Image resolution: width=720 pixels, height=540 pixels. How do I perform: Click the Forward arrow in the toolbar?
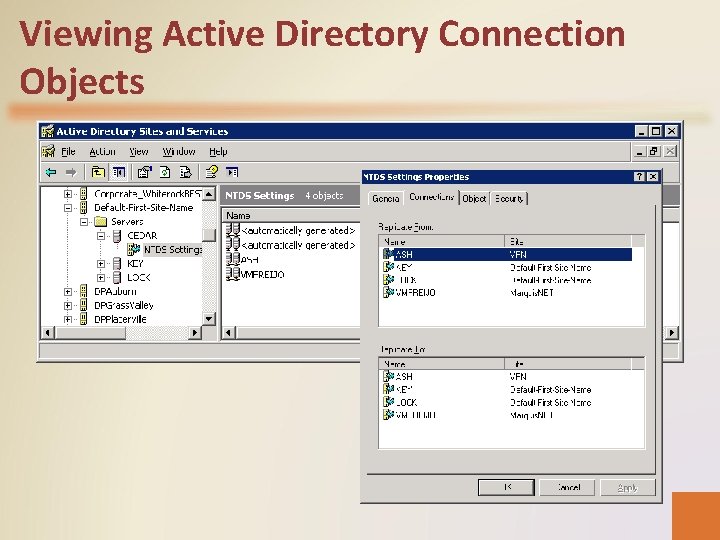click(70, 173)
